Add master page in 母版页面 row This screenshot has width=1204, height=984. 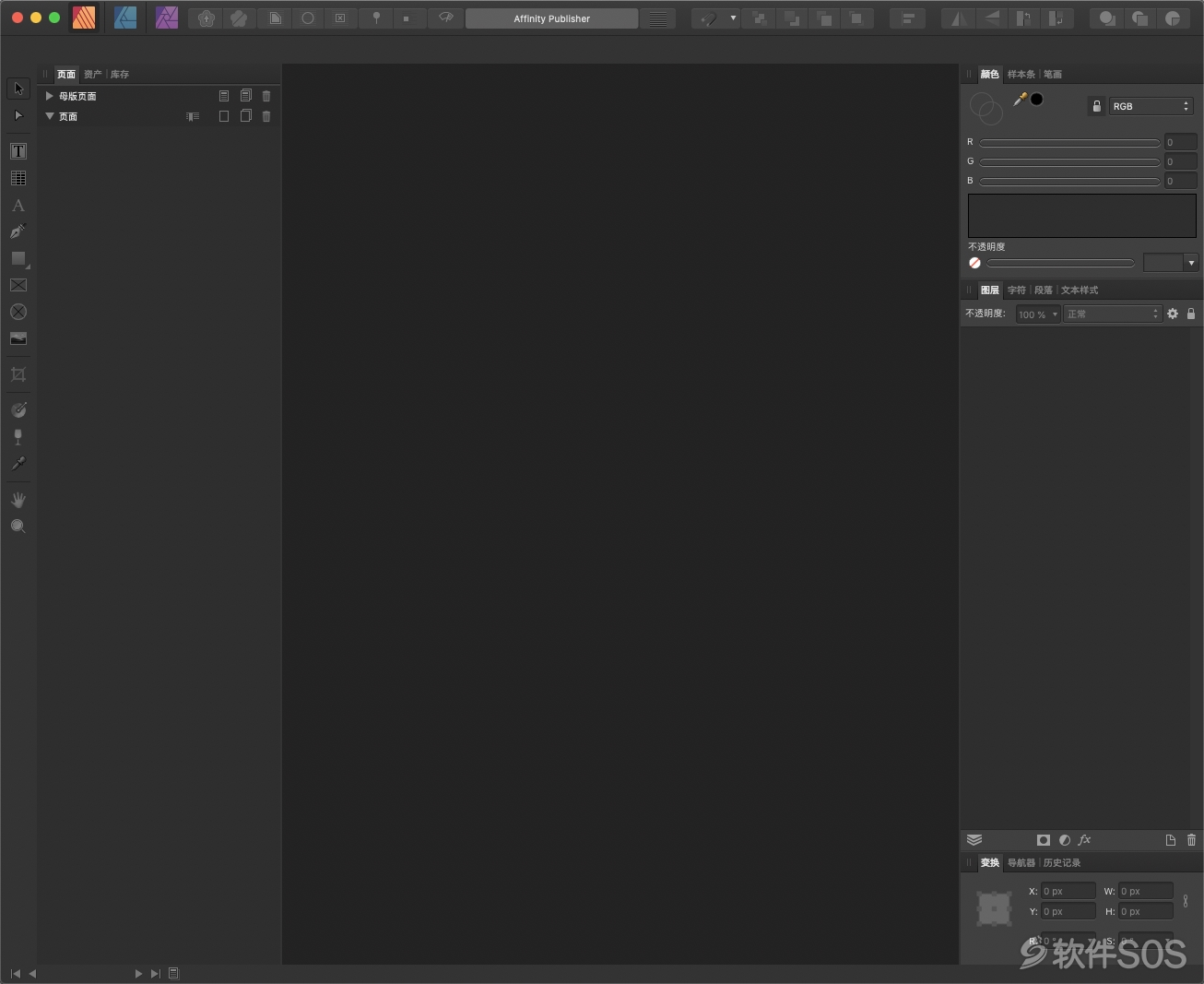[224, 96]
